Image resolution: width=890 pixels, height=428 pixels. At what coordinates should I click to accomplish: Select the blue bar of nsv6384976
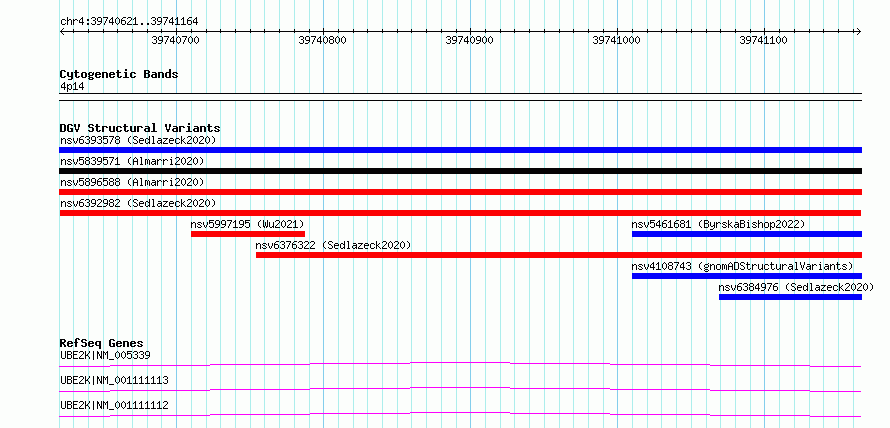coord(790,297)
